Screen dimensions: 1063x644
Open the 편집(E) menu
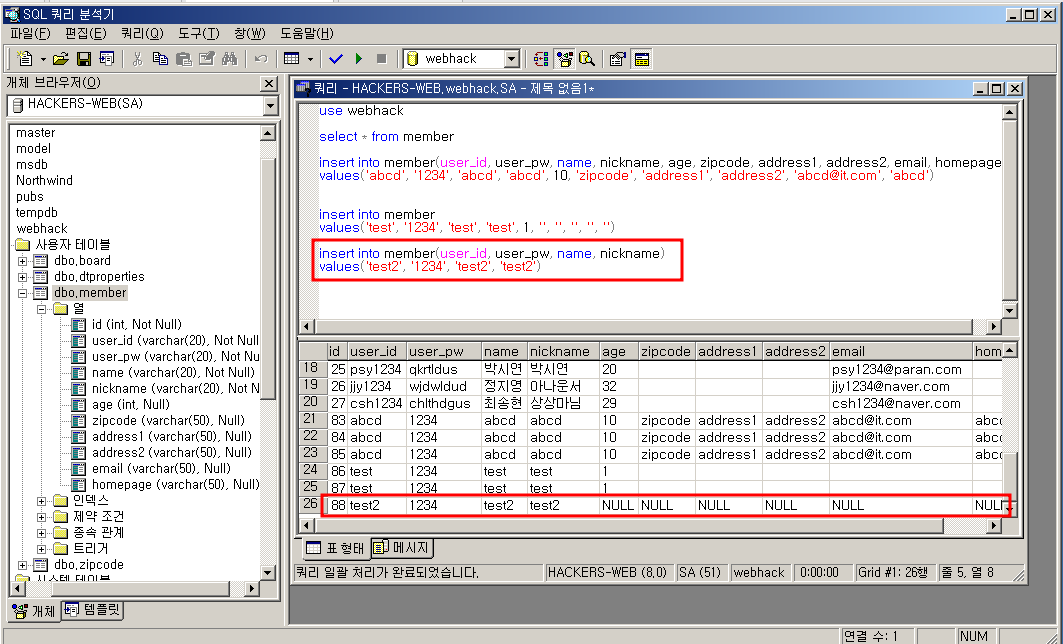(85, 33)
